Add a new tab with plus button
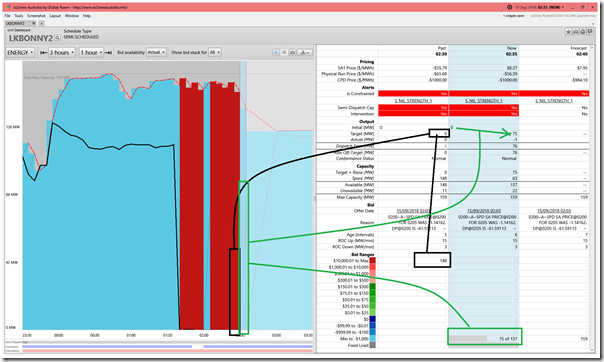Image resolution: width=604 pixels, height=362 pixels. [x=42, y=23]
